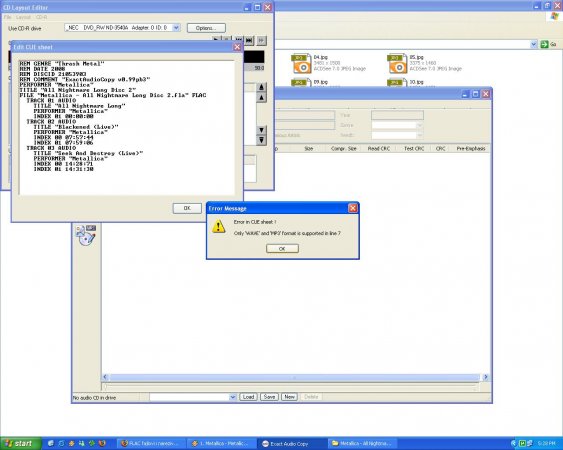Click inside the CUE sheet text area
Image resolution: width=563 pixels, height=450 pixels.
pos(127,128)
